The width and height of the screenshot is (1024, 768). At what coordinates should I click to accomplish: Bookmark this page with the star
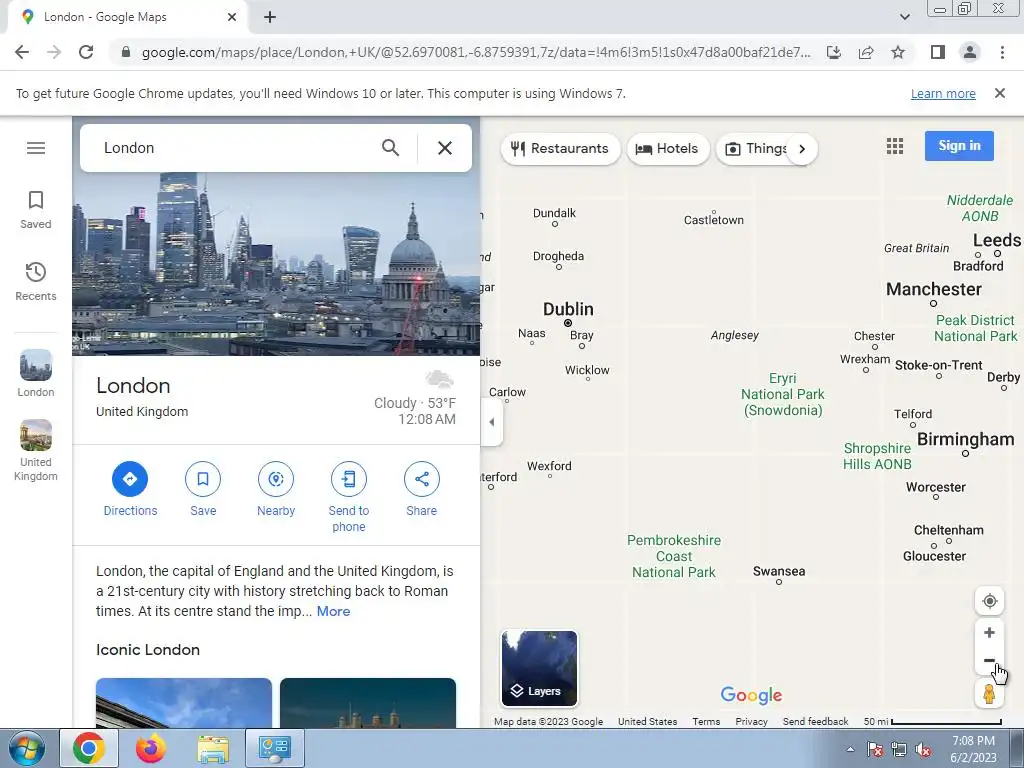pyautogui.click(x=898, y=52)
